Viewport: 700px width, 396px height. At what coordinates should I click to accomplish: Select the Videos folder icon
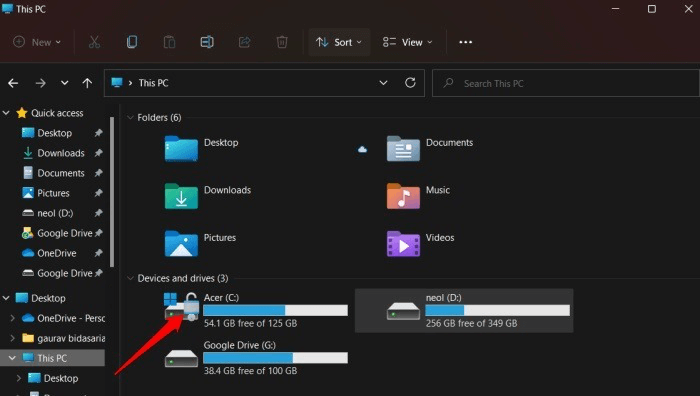[x=403, y=243]
